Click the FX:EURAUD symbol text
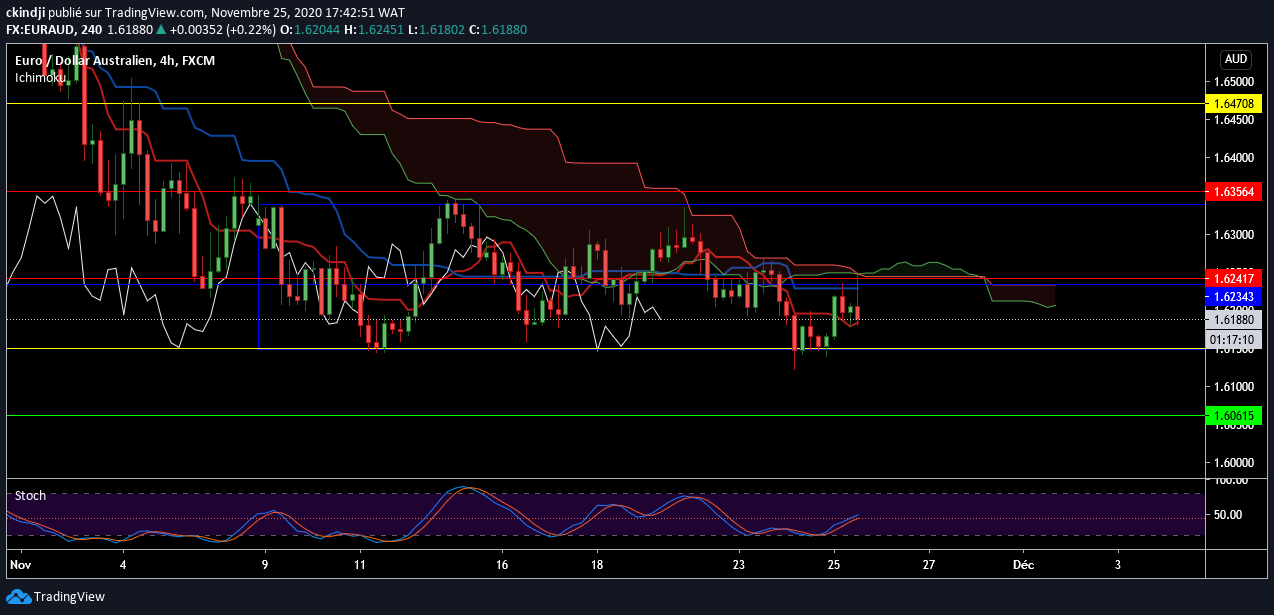This screenshot has width=1274, height=615. (47, 30)
